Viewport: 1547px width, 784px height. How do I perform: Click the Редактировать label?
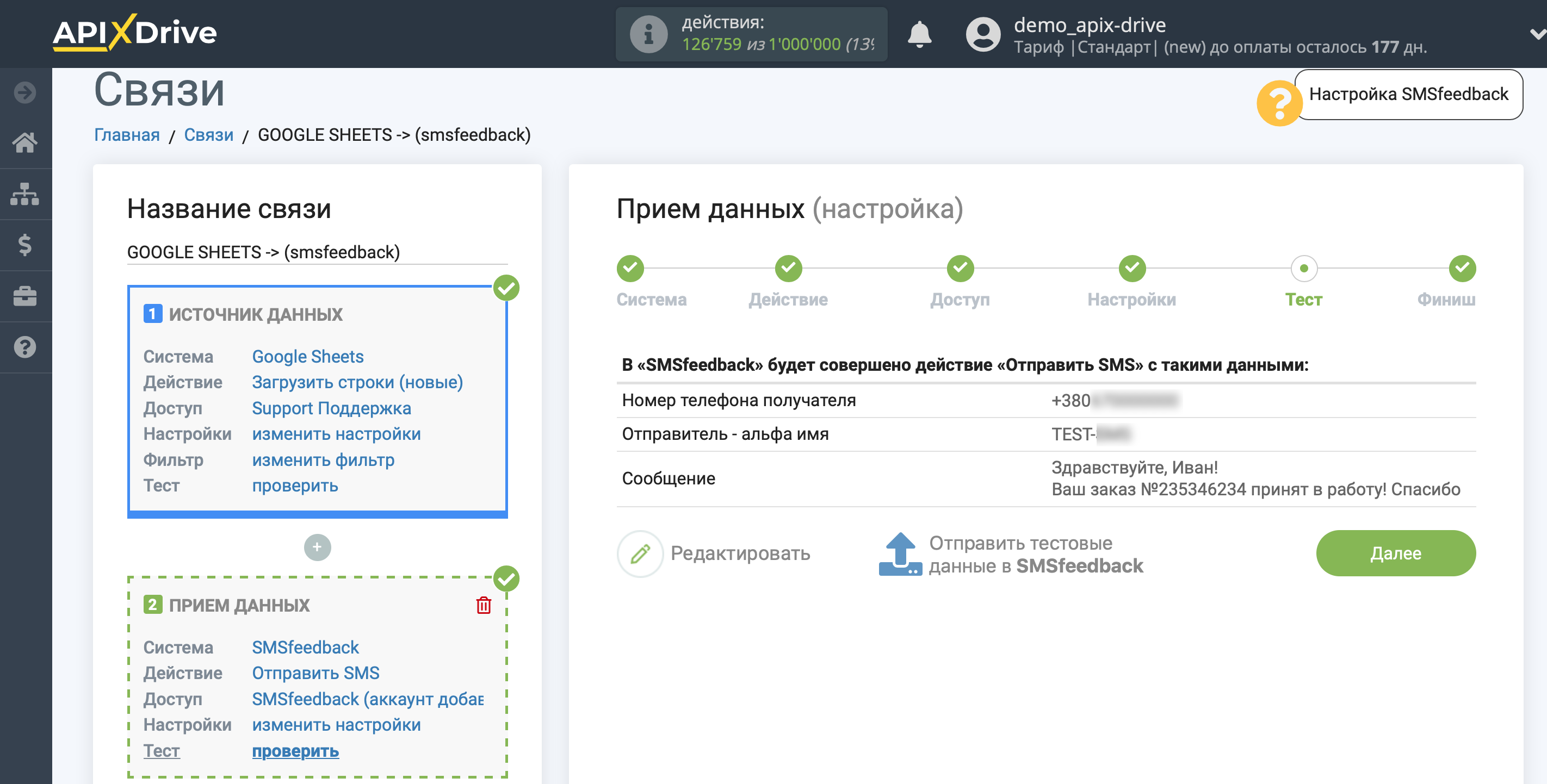[740, 553]
